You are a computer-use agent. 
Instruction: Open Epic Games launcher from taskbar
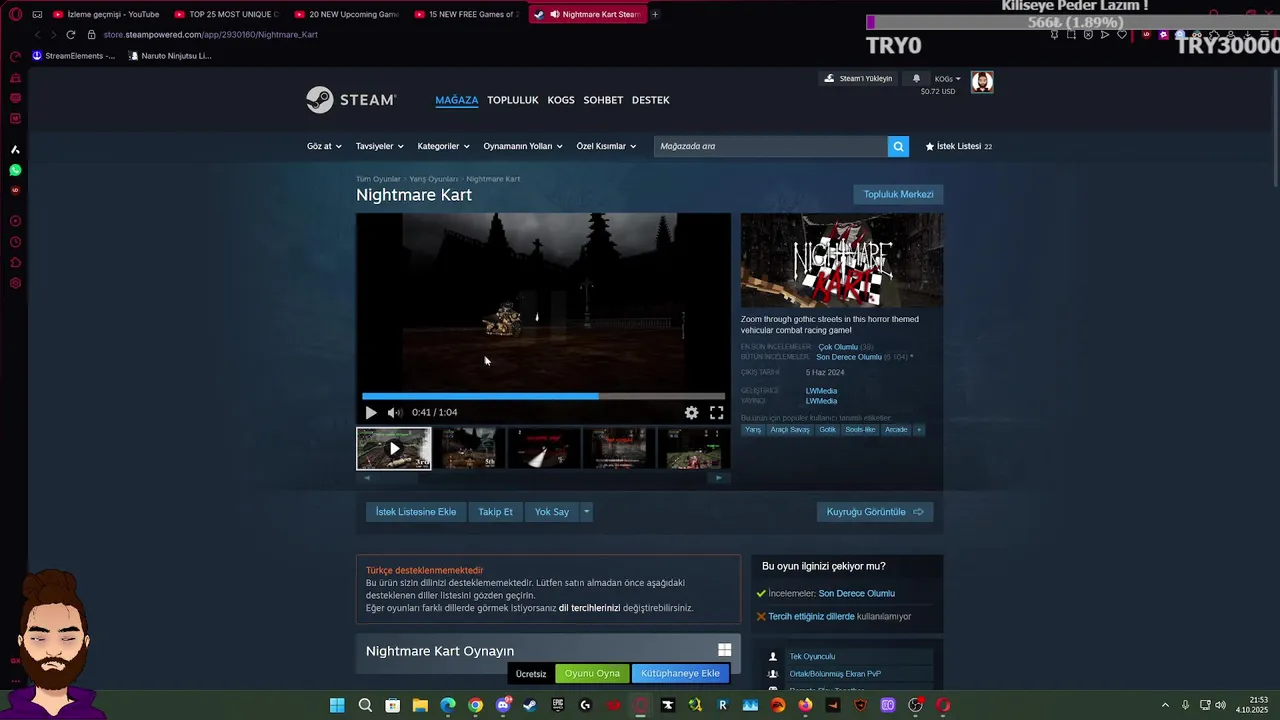(558, 705)
